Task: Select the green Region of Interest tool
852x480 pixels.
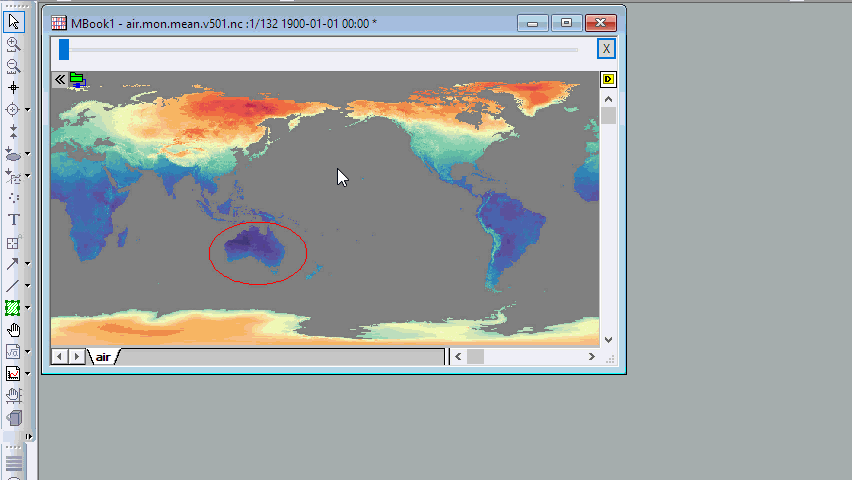Action: [13, 307]
